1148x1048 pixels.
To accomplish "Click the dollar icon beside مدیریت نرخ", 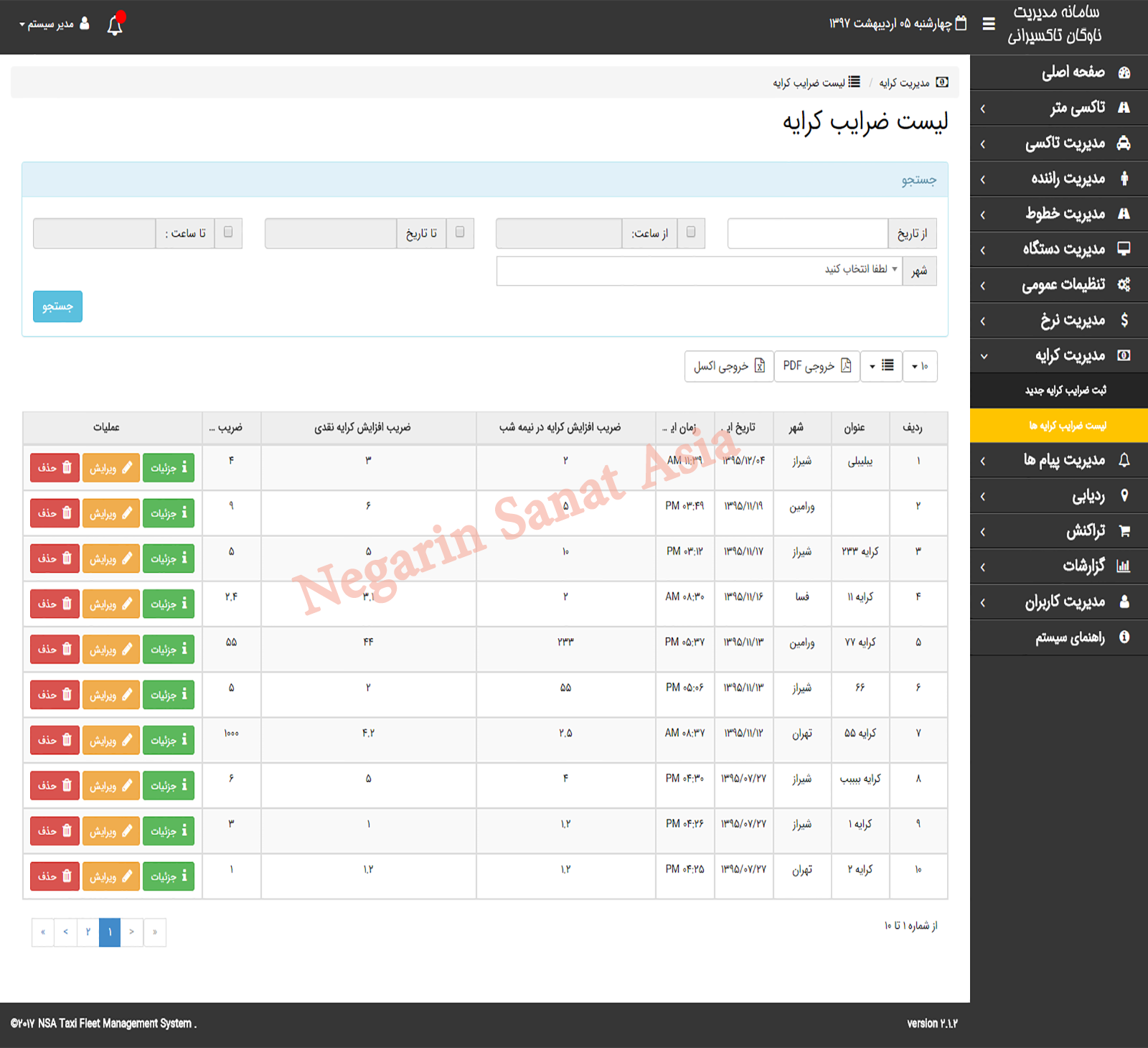I will point(1124,319).
